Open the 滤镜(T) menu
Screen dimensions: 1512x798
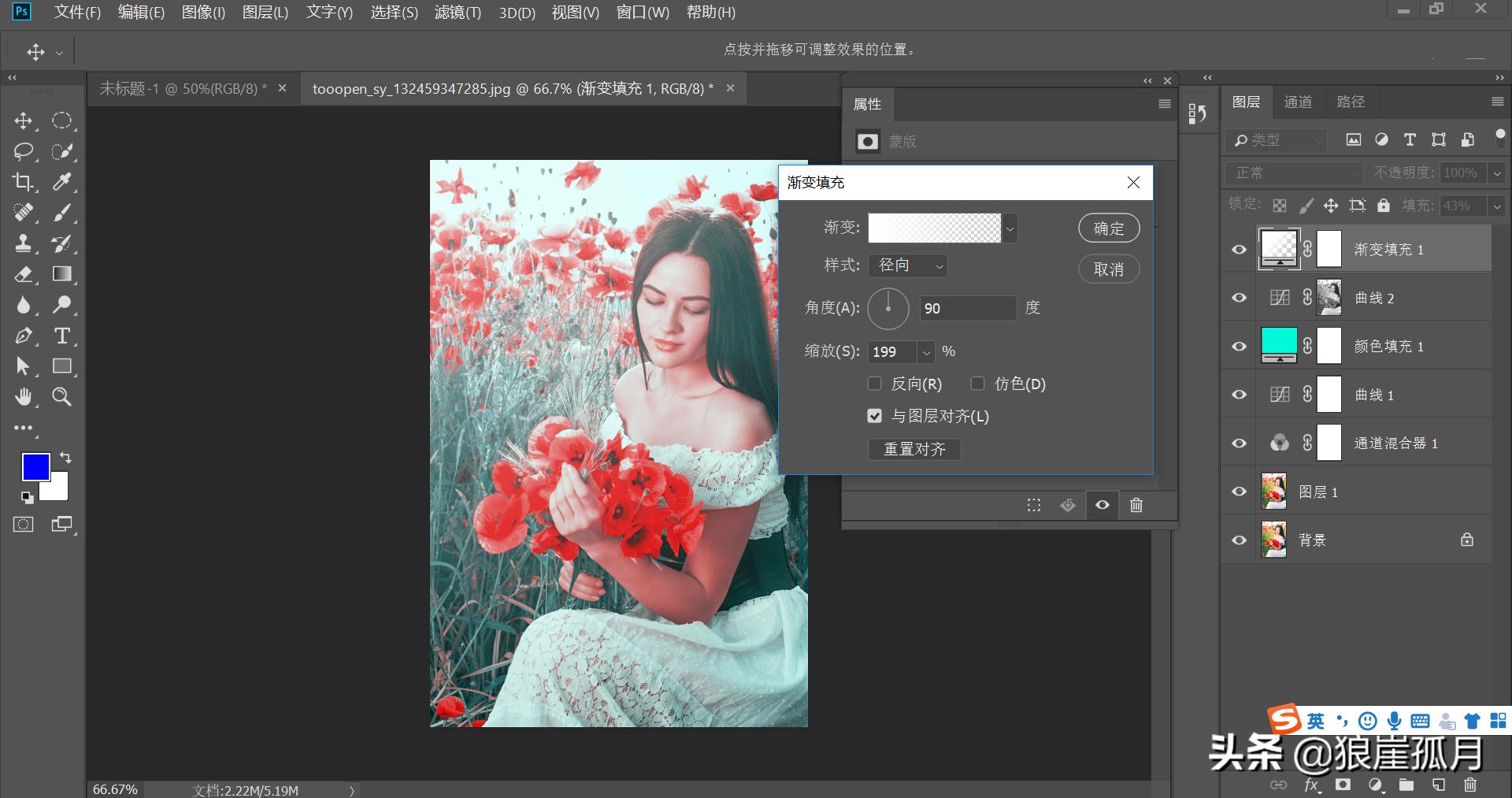[458, 13]
